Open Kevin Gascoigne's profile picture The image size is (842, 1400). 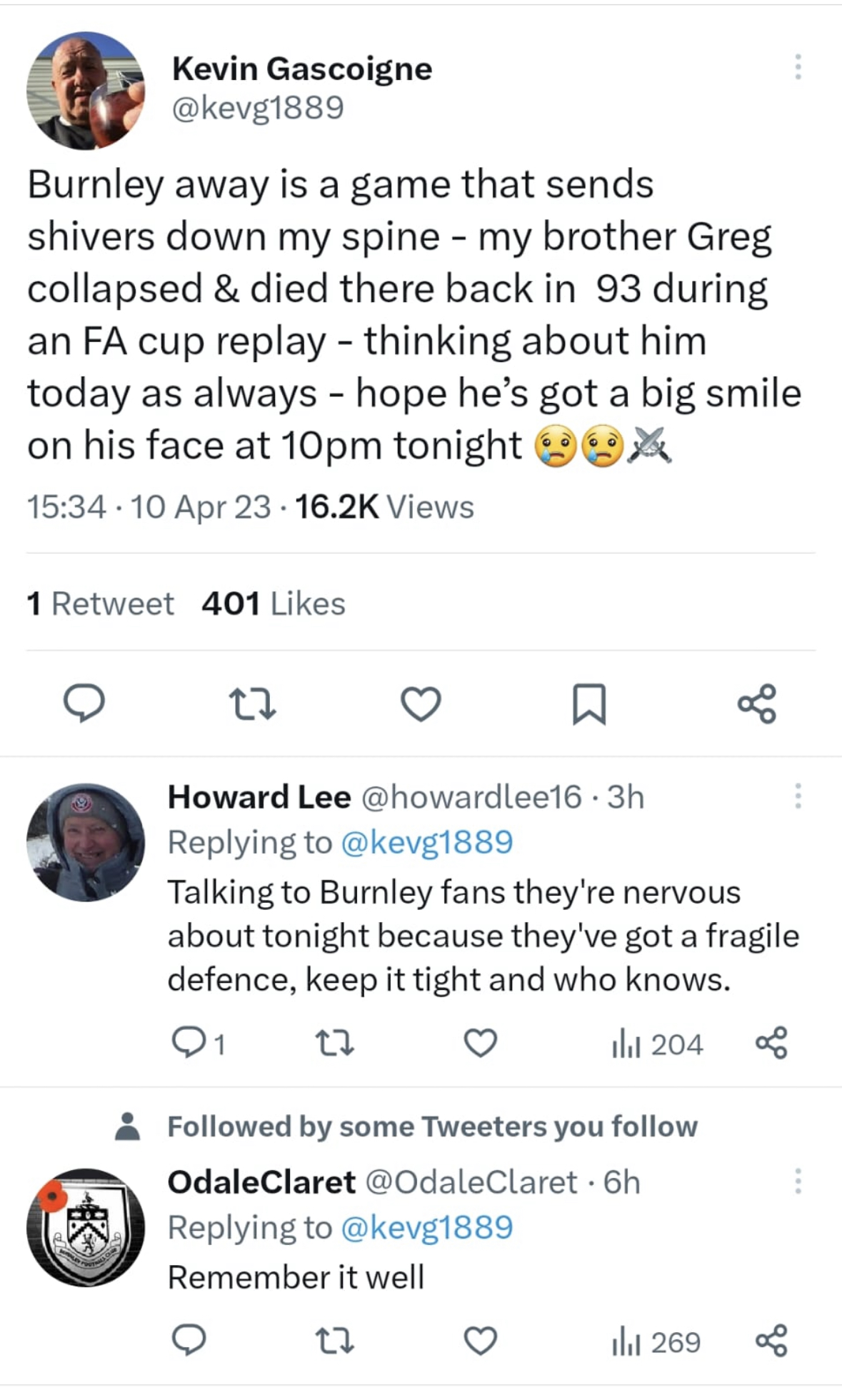click(x=86, y=91)
